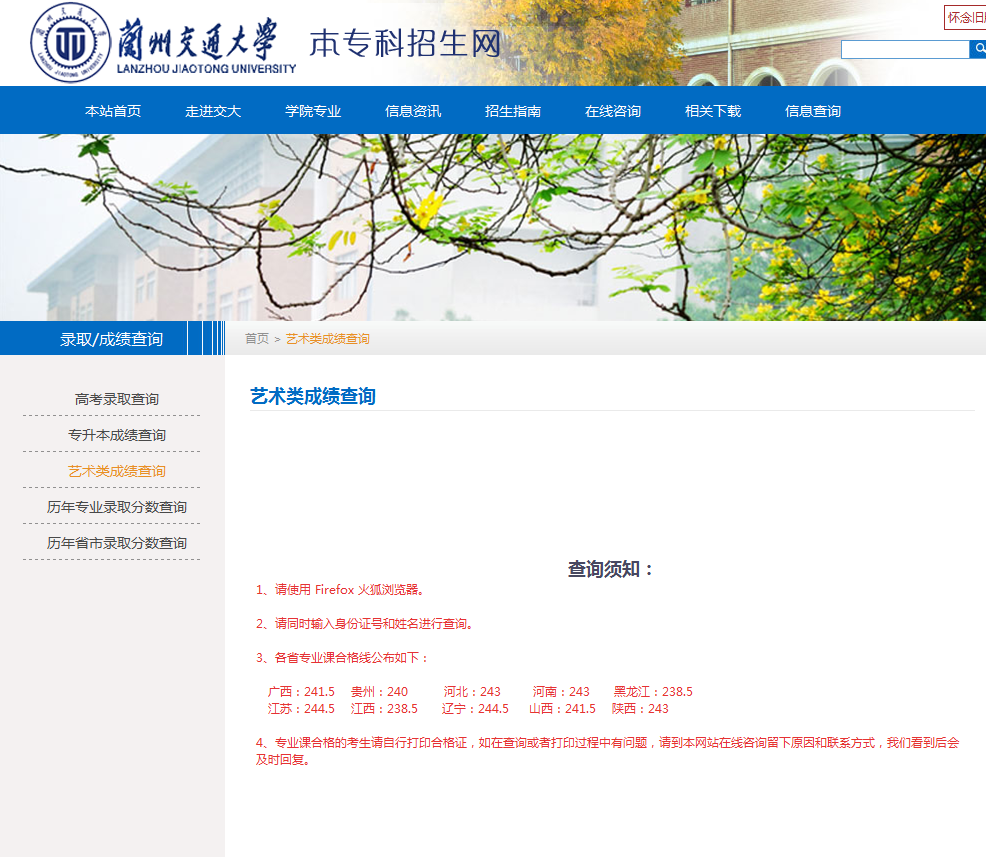The image size is (986, 857).
Task: Open 走进交大 navigation menu item
Action: coord(213,111)
